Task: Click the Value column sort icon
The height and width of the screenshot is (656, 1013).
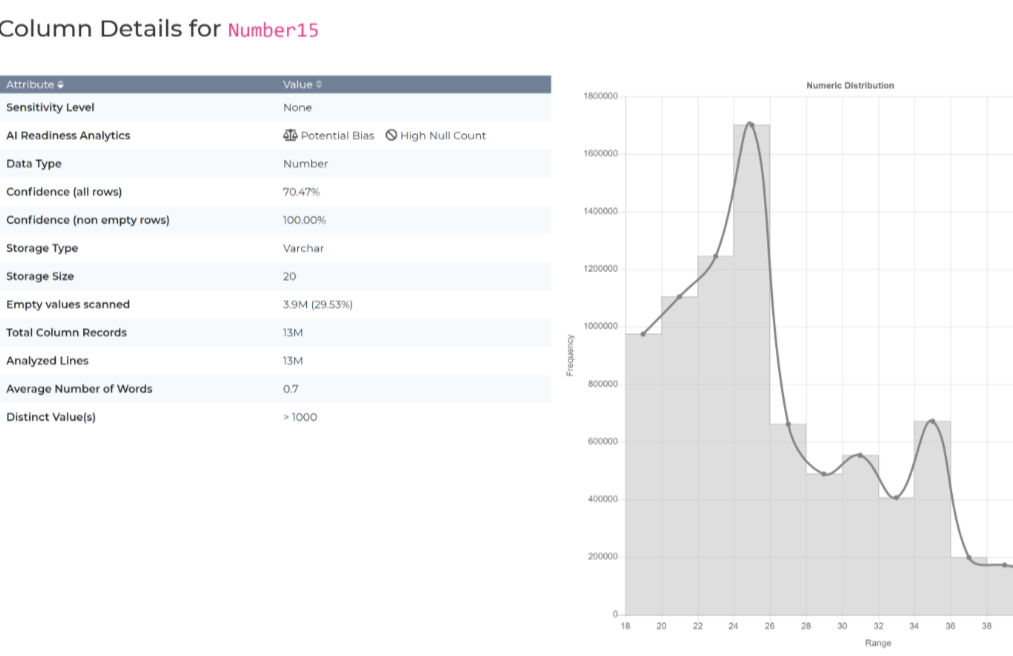Action: tap(319, 85)
